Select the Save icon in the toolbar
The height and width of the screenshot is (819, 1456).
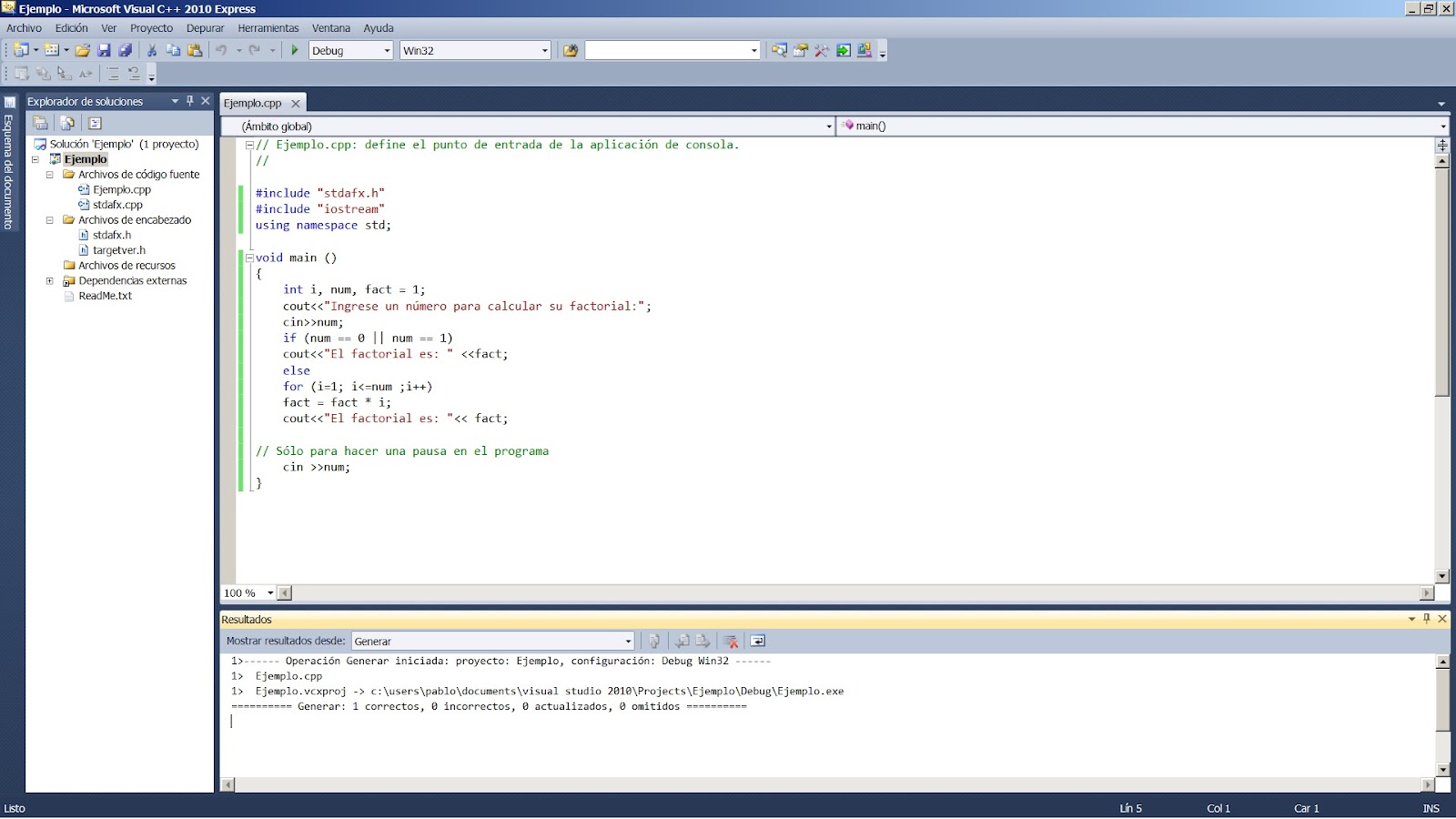pos(105,50)
